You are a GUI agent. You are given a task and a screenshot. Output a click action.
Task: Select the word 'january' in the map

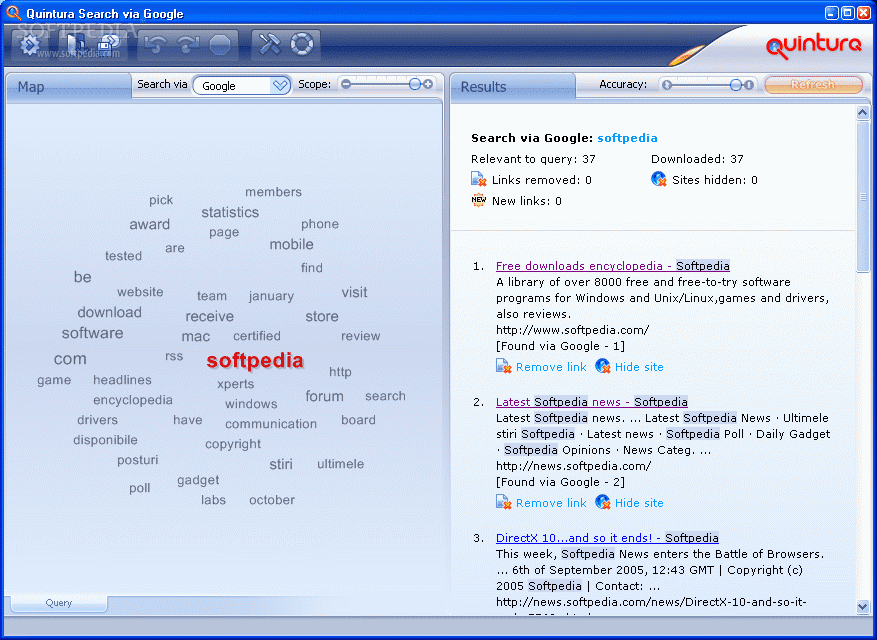coord(271,297)
